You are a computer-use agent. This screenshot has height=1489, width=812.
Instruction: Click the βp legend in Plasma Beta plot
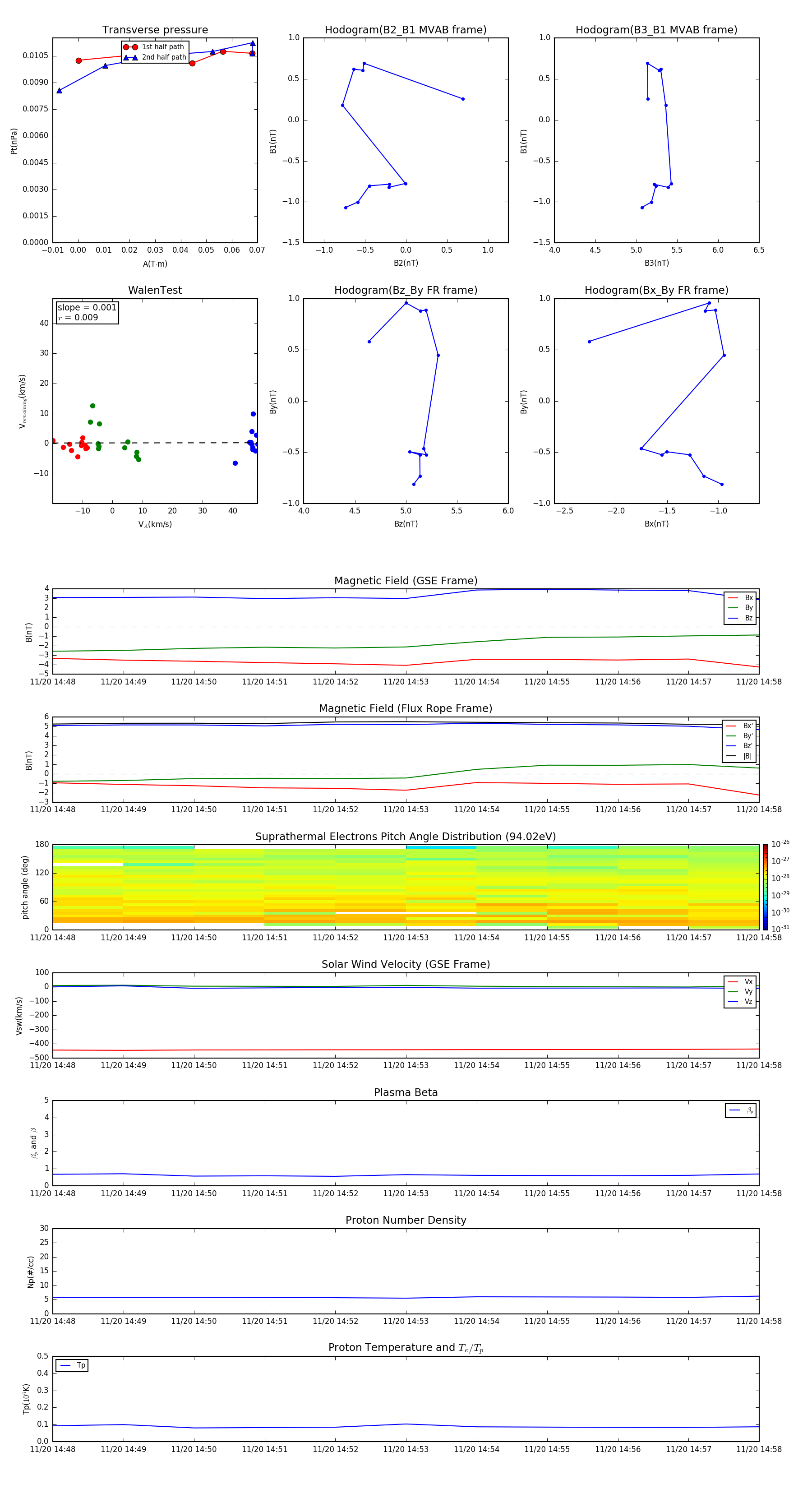point(741,1110)
